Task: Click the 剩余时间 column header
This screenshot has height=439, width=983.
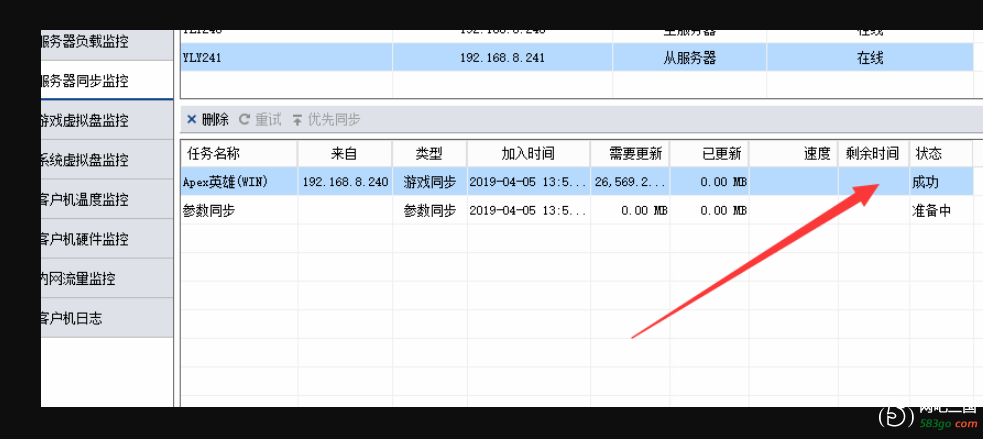Action: point(874,153)
